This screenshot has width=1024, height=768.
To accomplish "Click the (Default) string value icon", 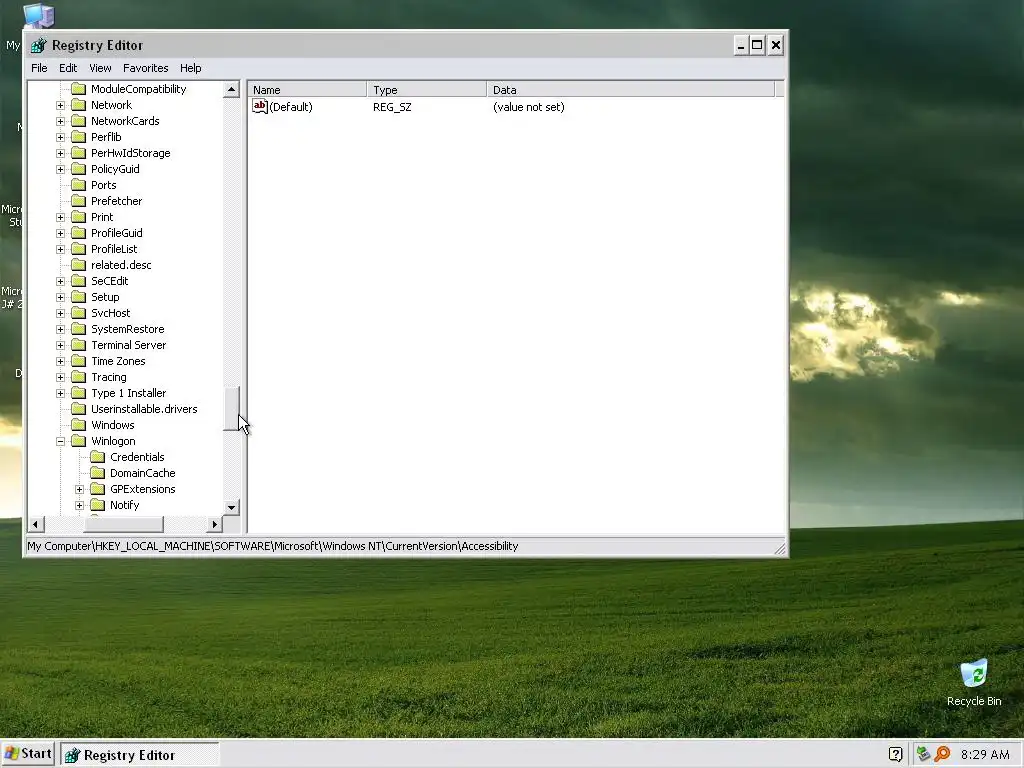I will click(260, 106).
